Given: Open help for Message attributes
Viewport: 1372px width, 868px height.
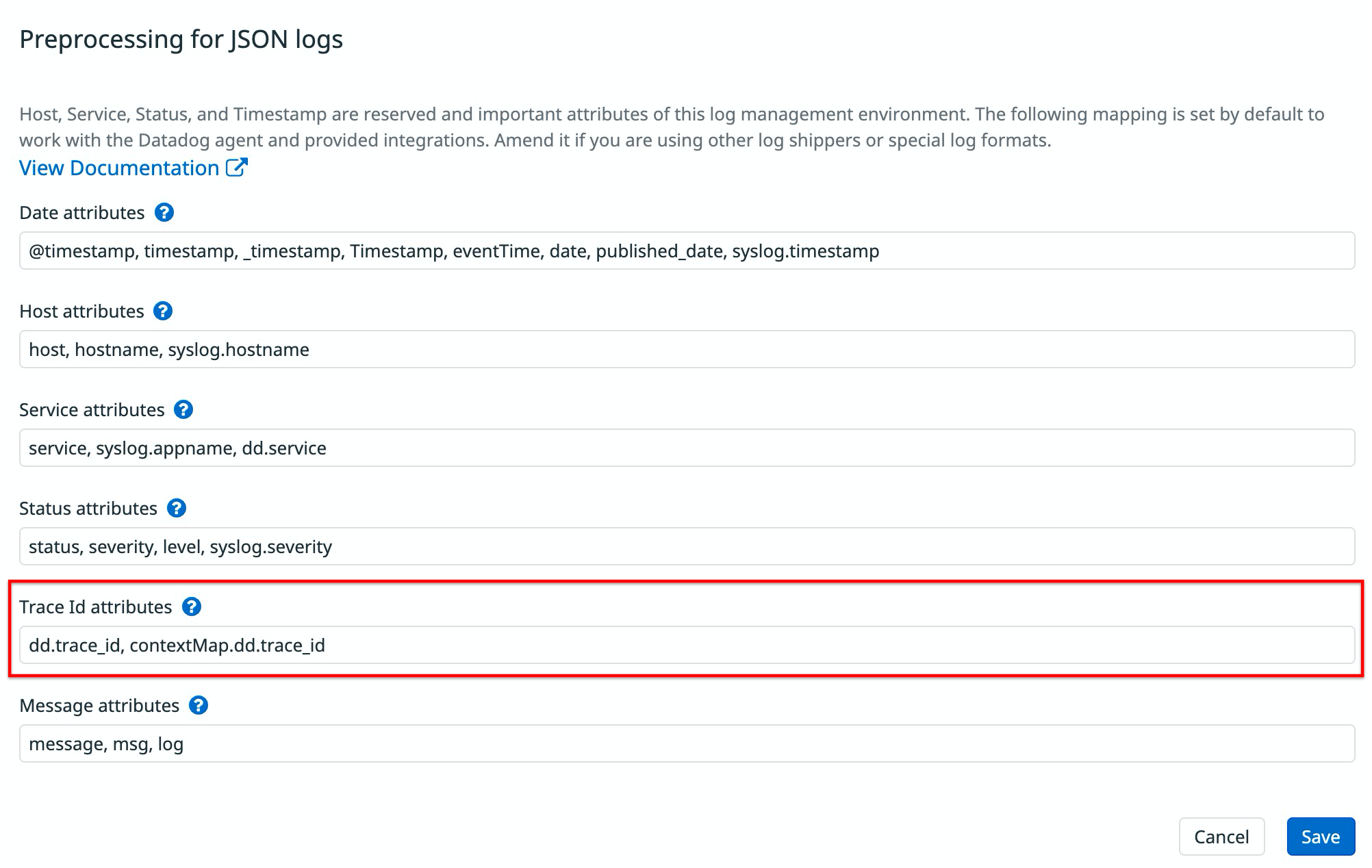Looking at the screenshot, I should tap(198, 706).
